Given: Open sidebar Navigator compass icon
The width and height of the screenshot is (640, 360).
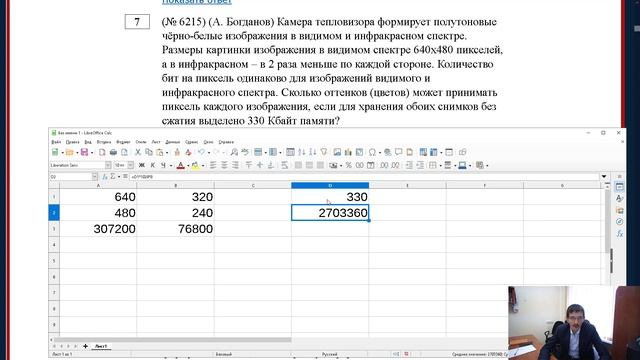Looking at the screenshot, I should (x=620, y=222).
